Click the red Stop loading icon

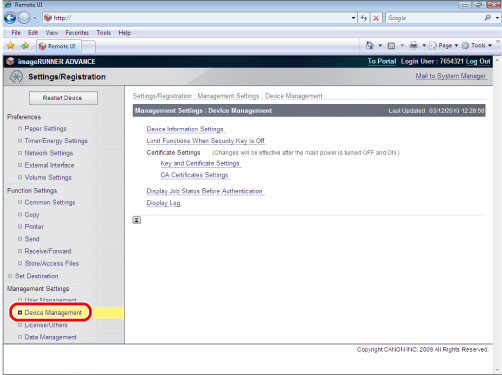coord(376,18)
